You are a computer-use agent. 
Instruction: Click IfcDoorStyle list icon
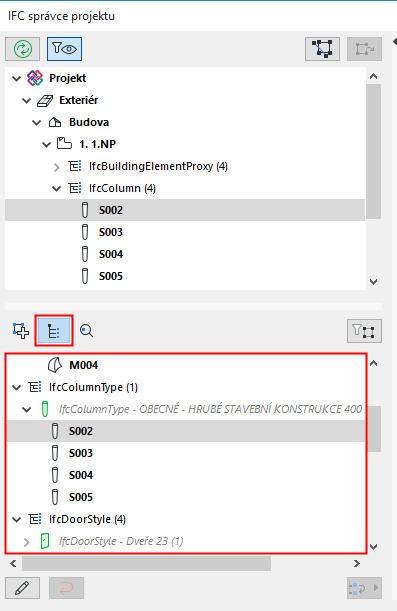(x=35, y=519)
